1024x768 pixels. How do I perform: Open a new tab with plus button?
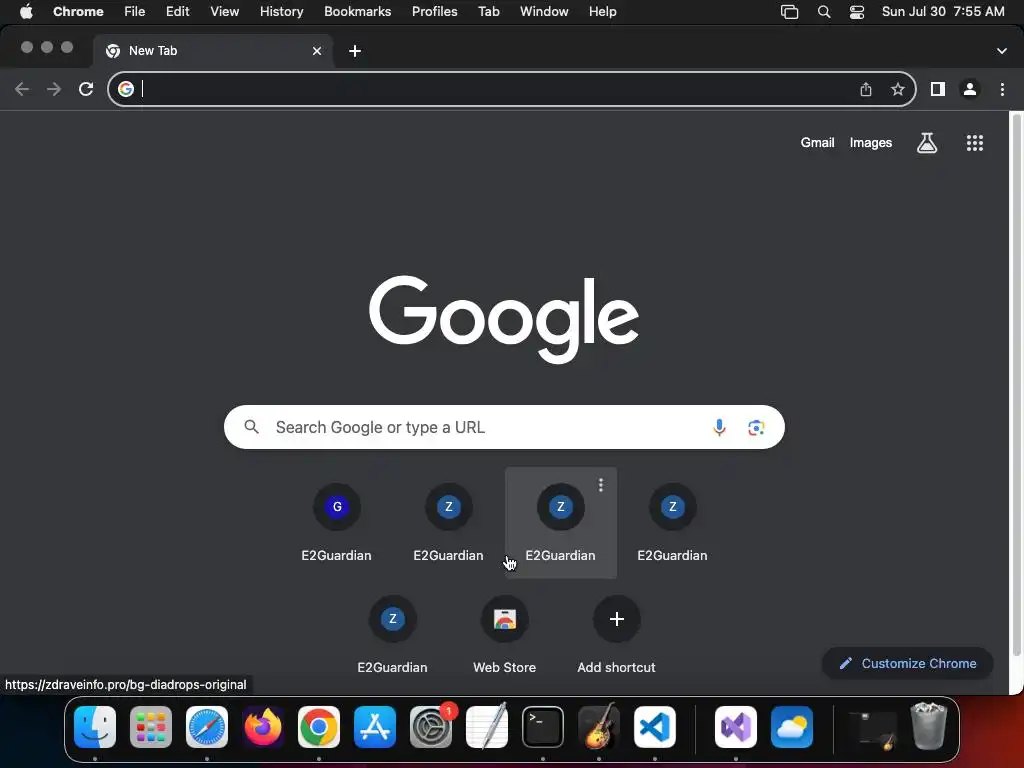355,51
